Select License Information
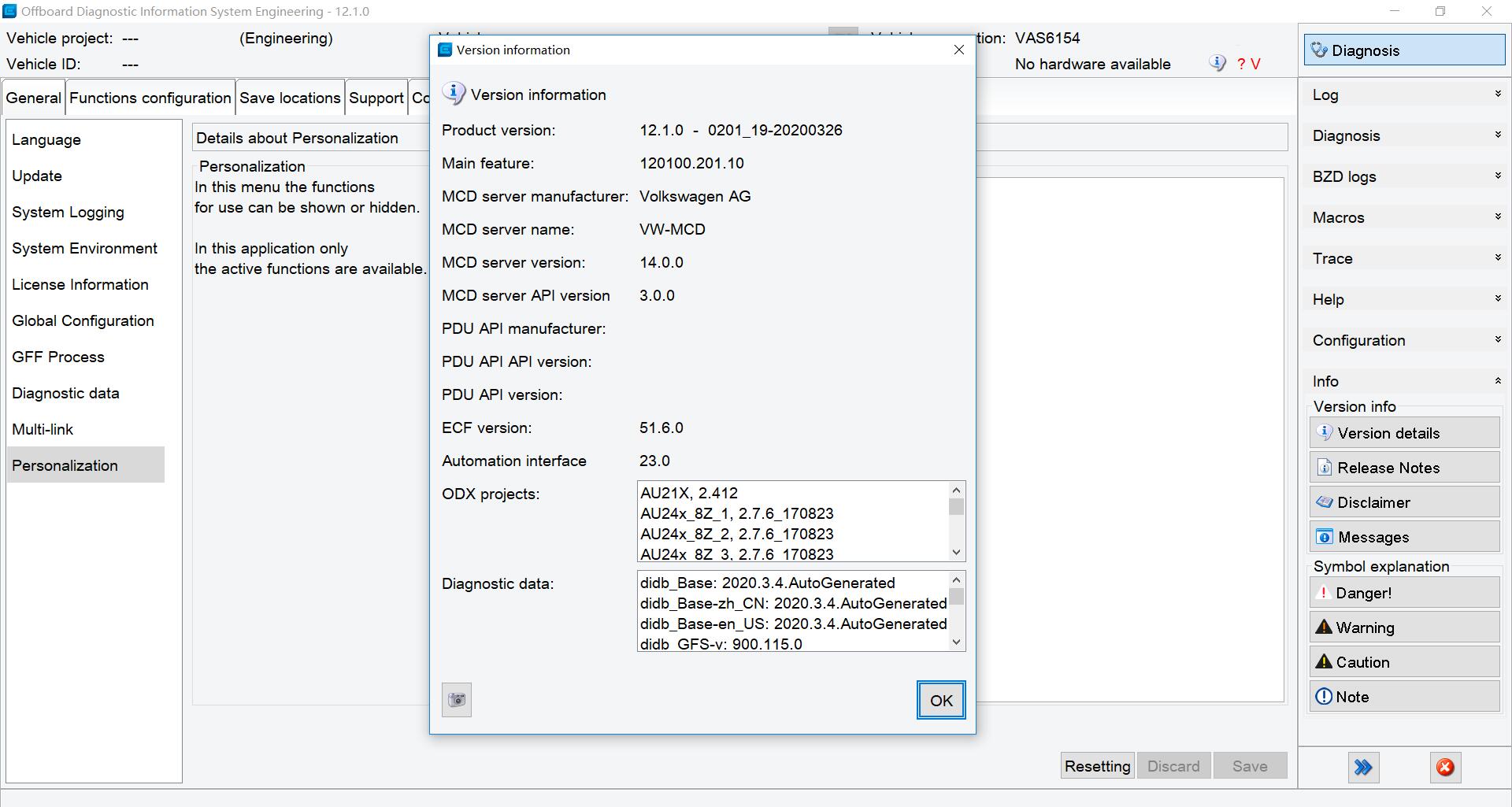Image resolution: width=1512 pixels, height=807 pixels. [85, 284]
